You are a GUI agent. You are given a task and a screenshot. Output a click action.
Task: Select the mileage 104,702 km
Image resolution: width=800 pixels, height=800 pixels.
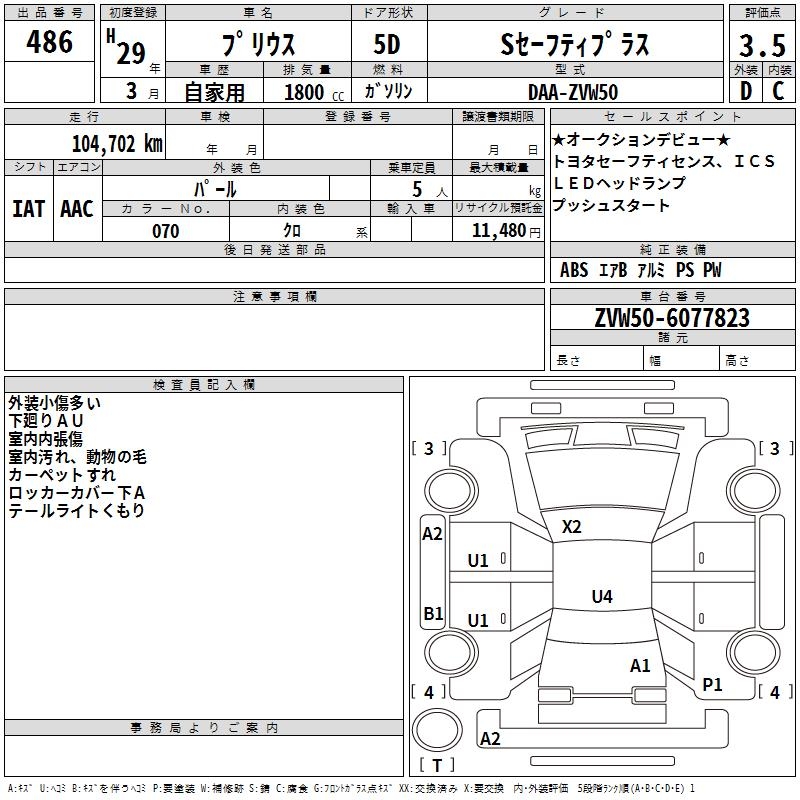pos(117,144)
